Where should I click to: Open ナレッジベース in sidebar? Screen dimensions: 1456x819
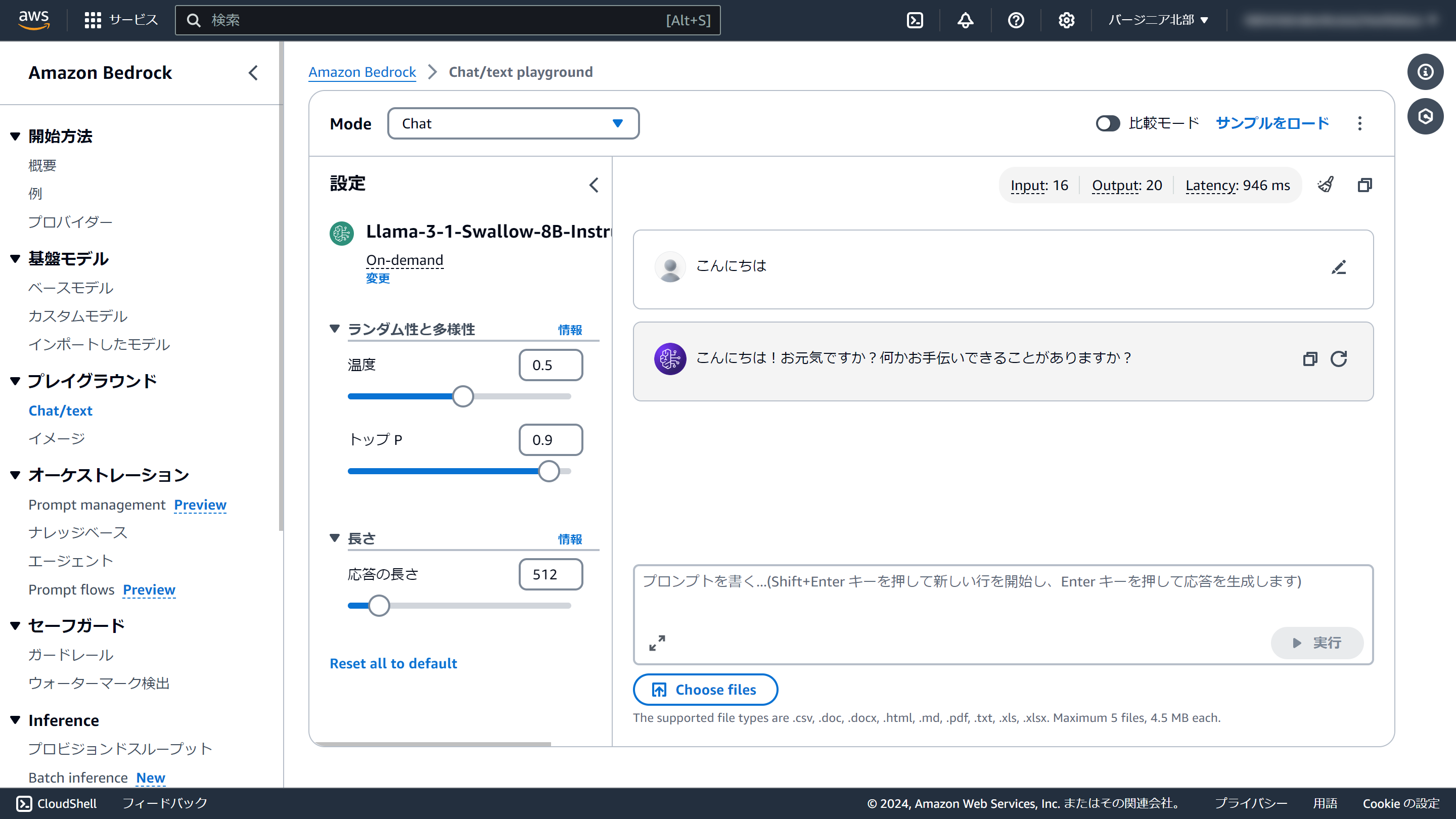point(78,532)
